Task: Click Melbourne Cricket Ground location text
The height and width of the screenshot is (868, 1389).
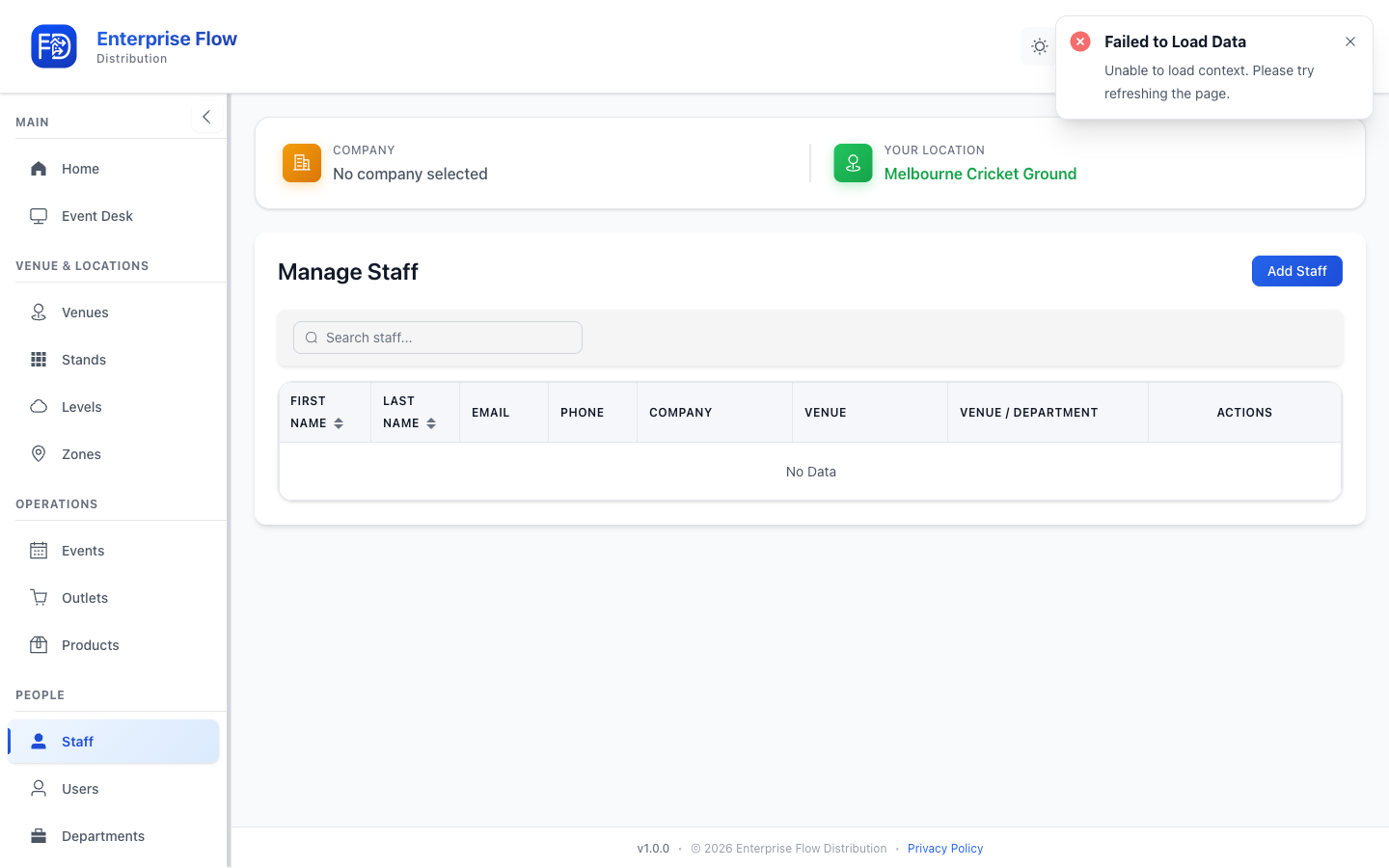Action: click(980, 174)
